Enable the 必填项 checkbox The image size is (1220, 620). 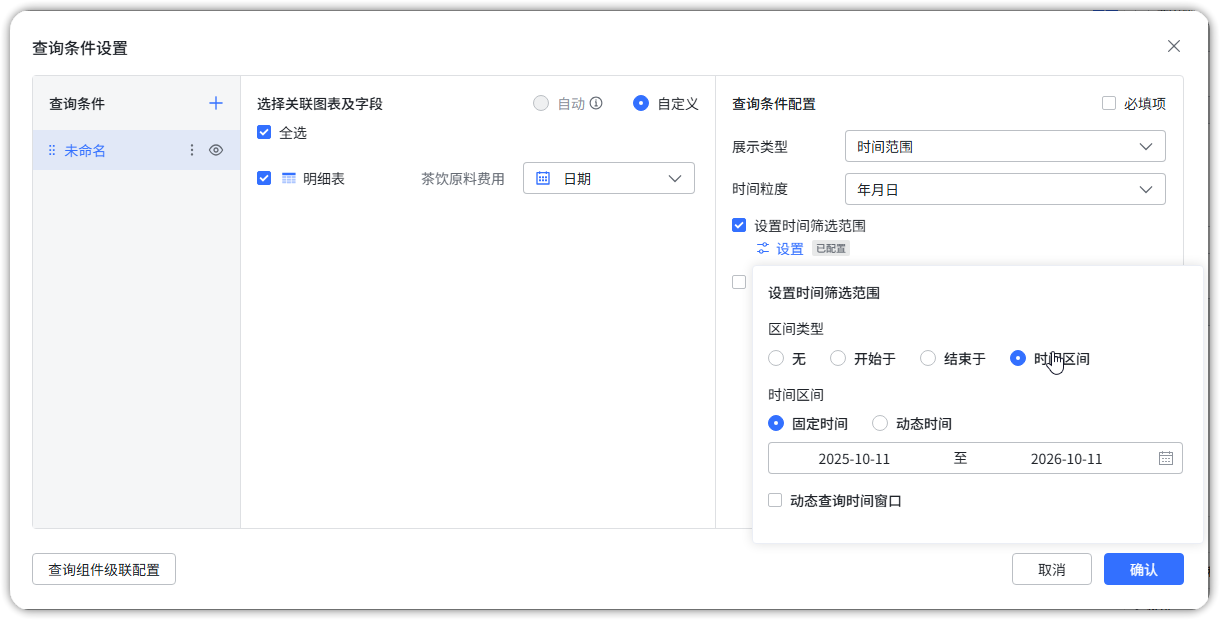(x=1109, y=103)
